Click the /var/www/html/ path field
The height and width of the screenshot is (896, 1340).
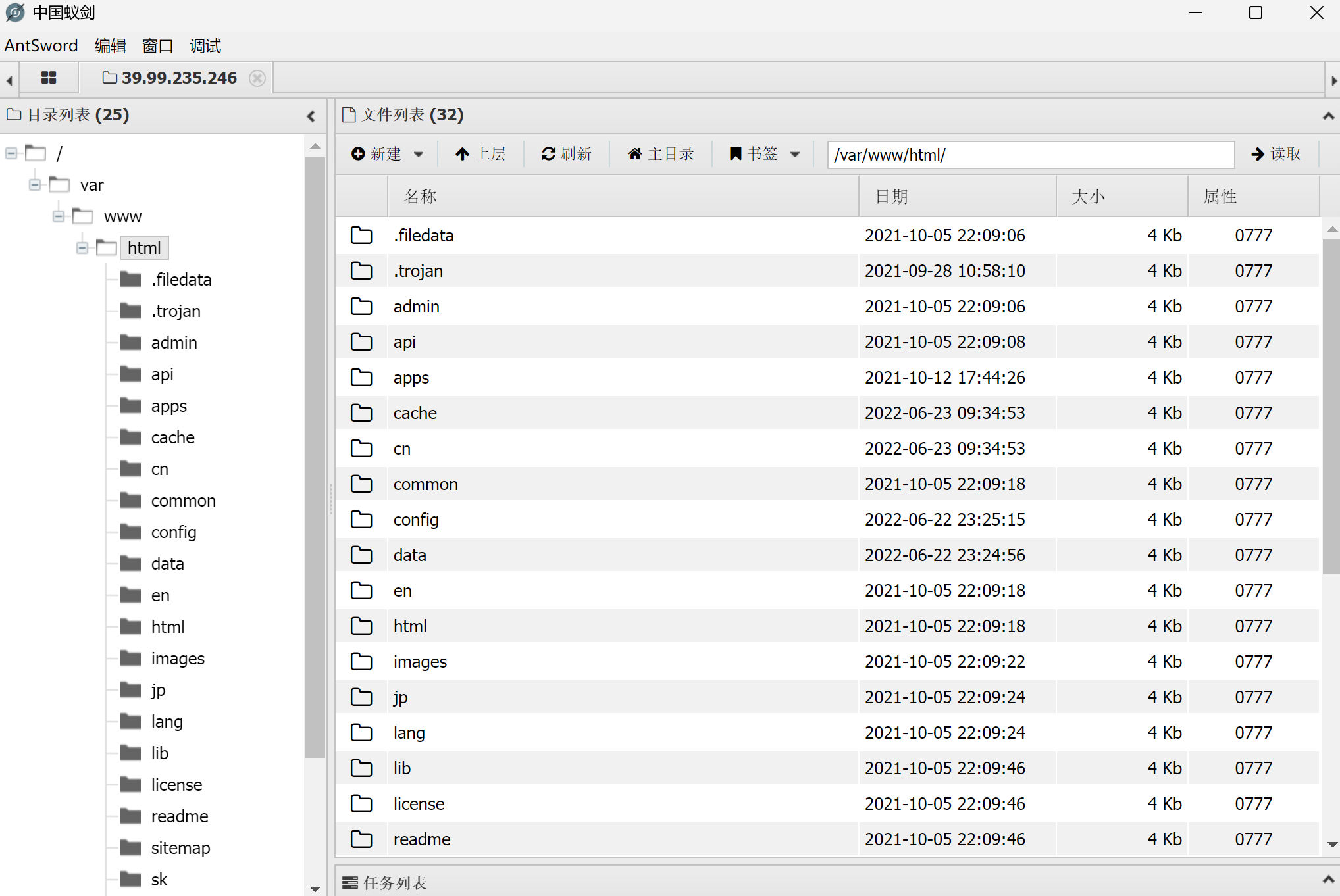1031,155
